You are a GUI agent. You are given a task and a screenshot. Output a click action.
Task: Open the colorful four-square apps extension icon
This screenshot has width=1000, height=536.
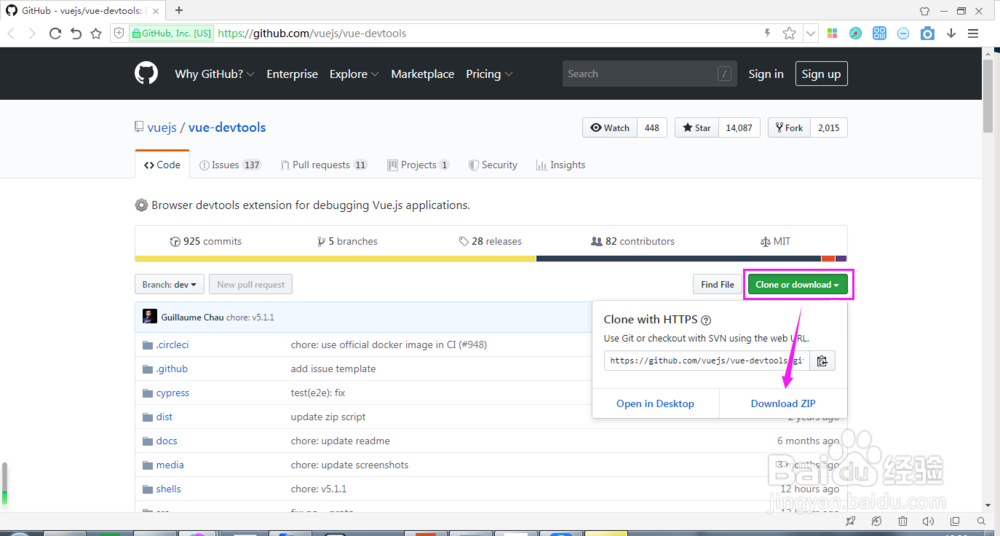tap(832, 33)
